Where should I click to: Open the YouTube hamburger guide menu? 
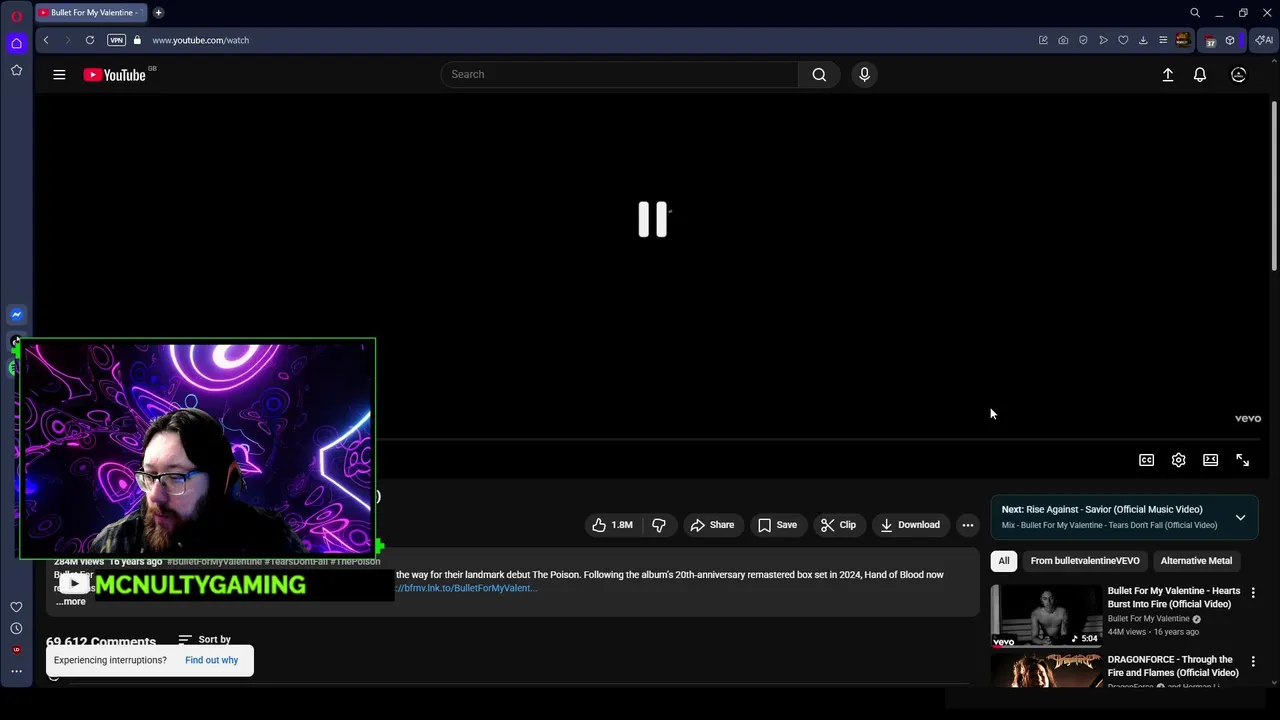[59, 74]
